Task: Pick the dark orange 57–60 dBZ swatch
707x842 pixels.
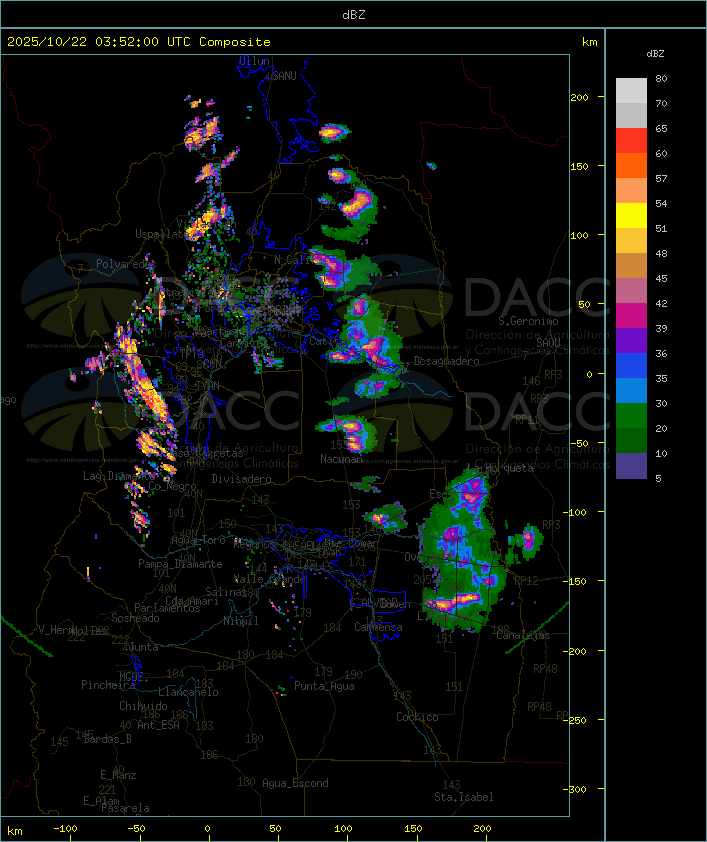Action: [631, 165]
